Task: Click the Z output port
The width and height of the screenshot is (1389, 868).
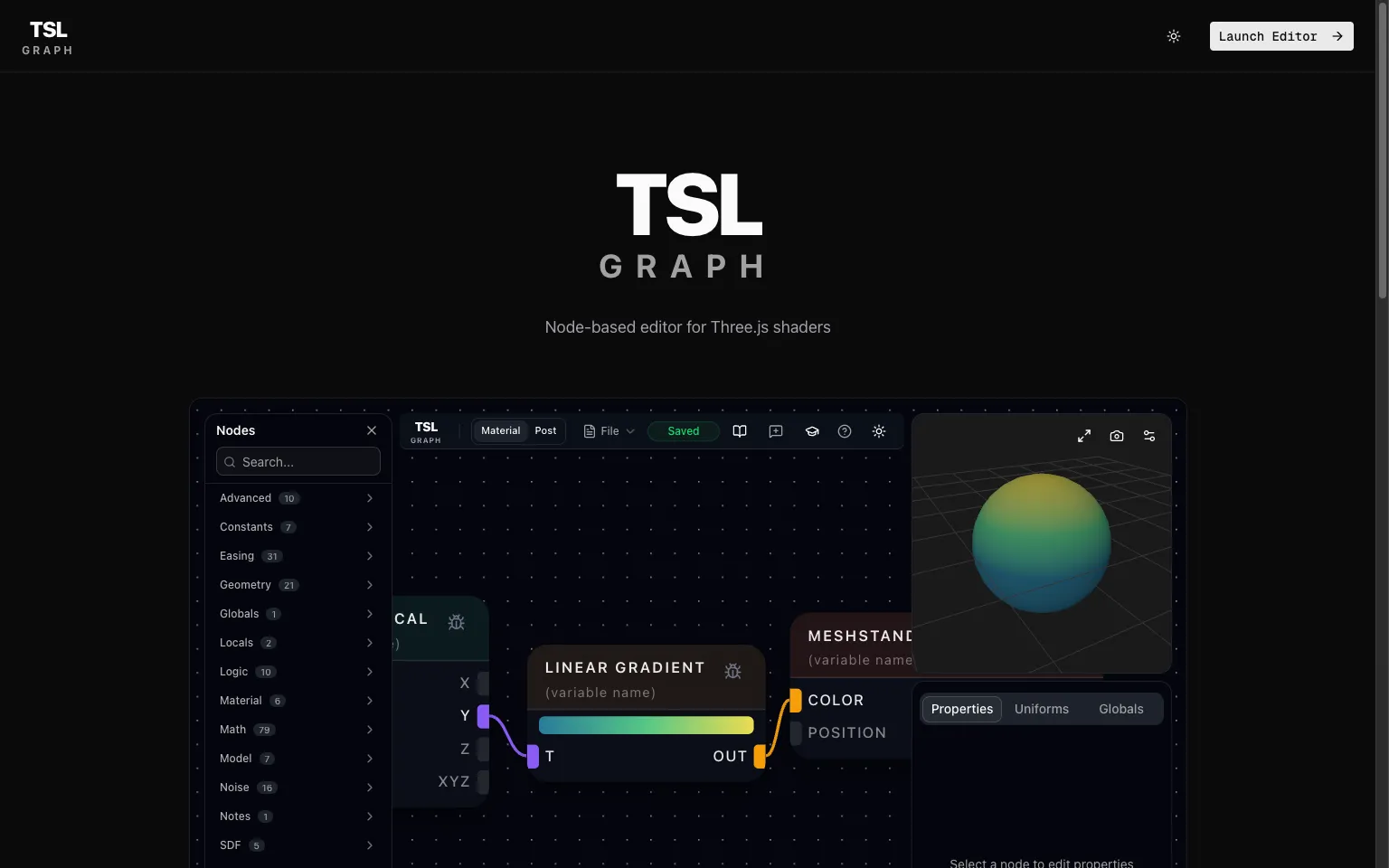Action: pos(484,749)
